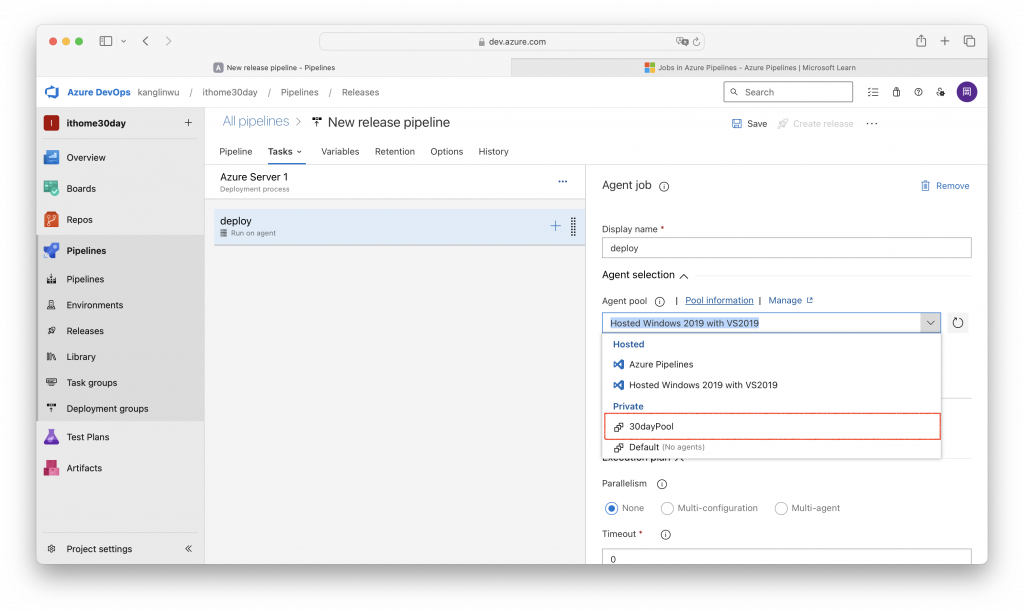Viewport: 1024px width, 612px height.
Task: Open Project settings
Action: click(x=99, y=549)
